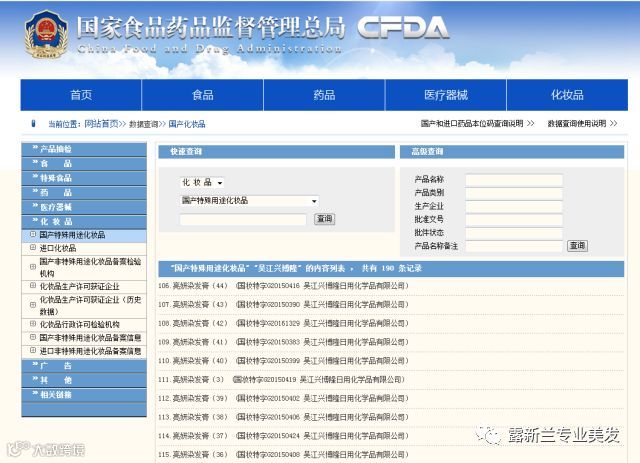Open result 108 亮妍染发膏（42）
The height and width of the screenshot is (463, 640).
coord(284,323)
